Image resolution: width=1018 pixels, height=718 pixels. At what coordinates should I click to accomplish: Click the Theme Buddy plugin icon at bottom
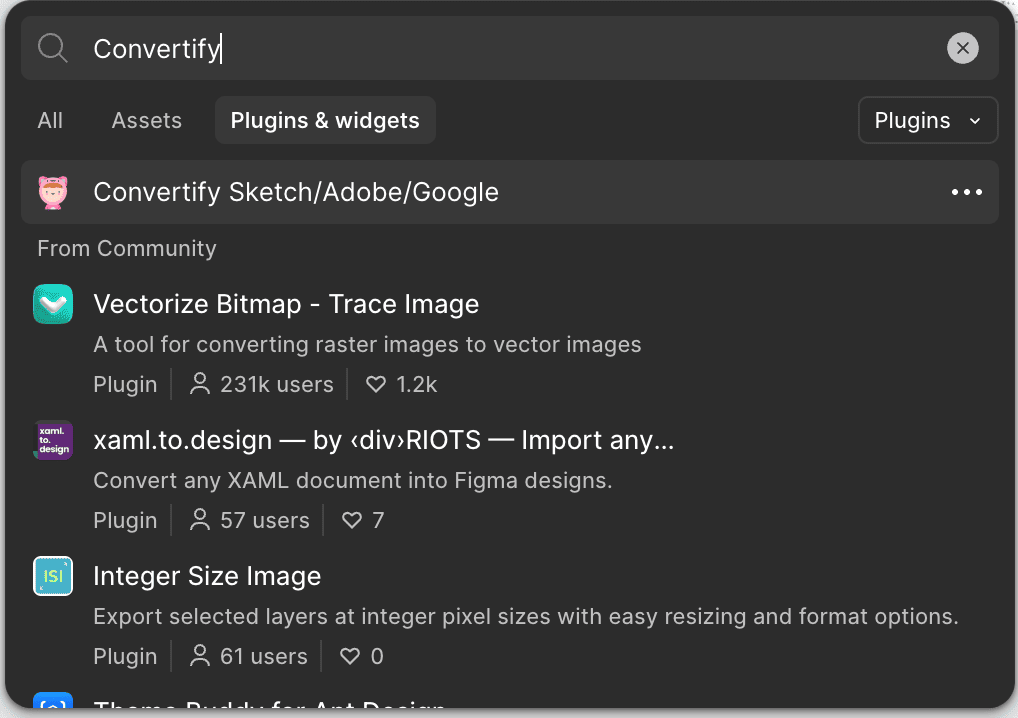coord(53,705)
